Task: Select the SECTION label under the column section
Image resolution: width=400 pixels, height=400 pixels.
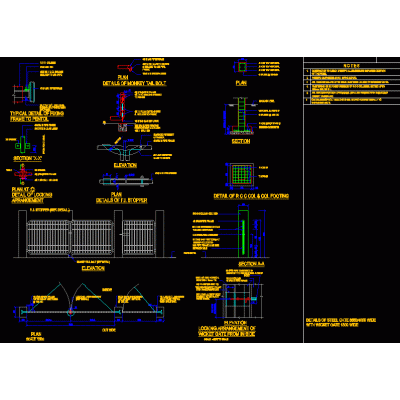Action: [241, 141]
